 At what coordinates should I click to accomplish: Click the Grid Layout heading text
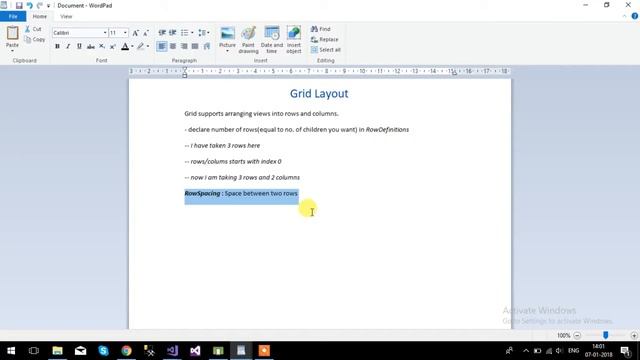pyautogui.click(x=319, y=93)
